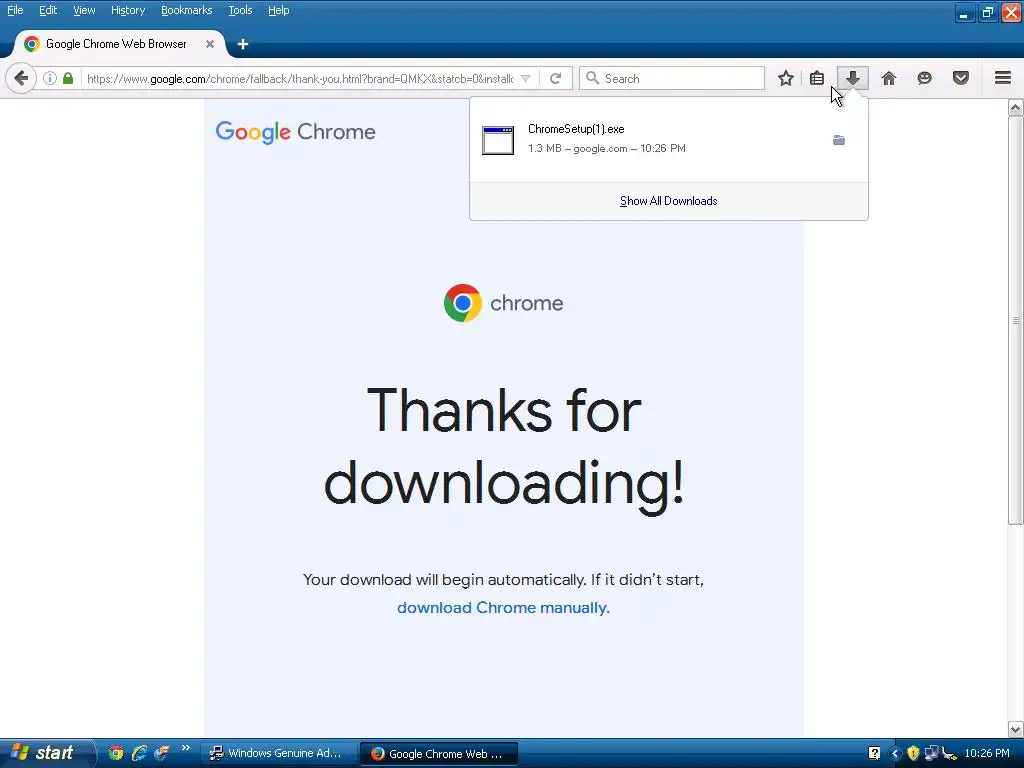Click the network computers tray icon
The height and width of the screenshot is (768, 1024).
pyautogui.click(x=931, y=754)
